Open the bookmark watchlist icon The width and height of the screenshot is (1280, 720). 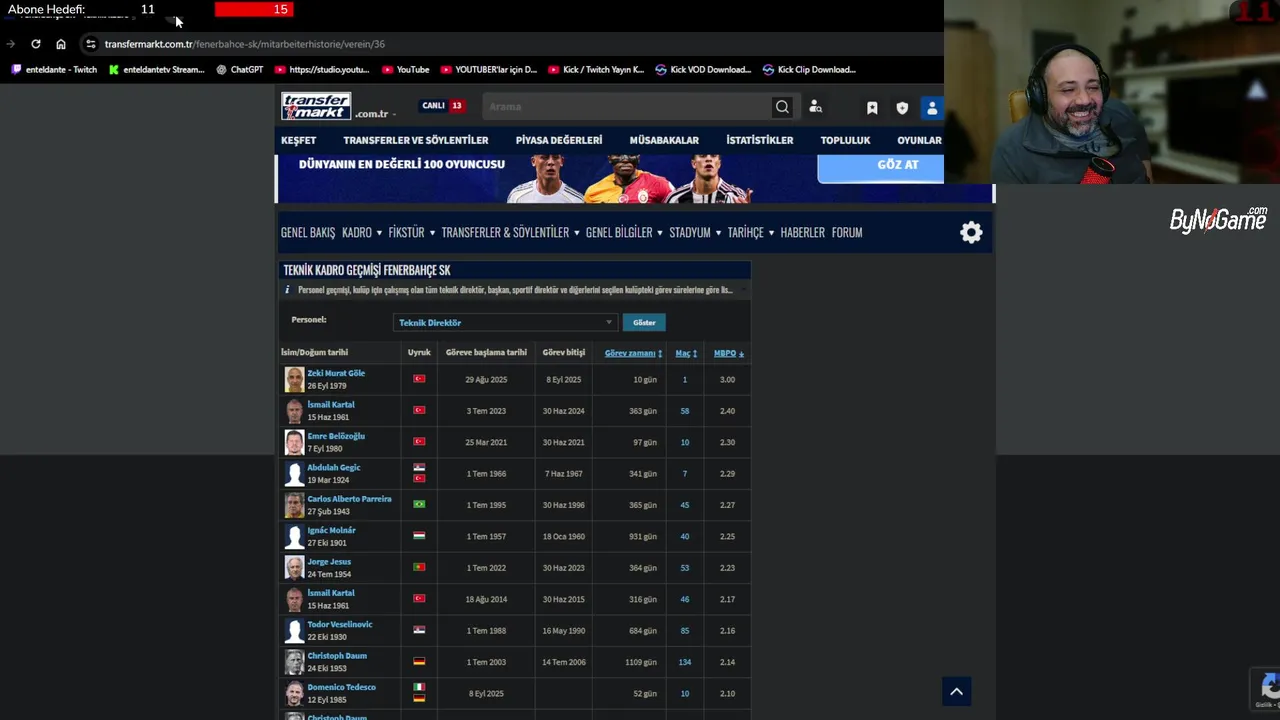[872, 108]
